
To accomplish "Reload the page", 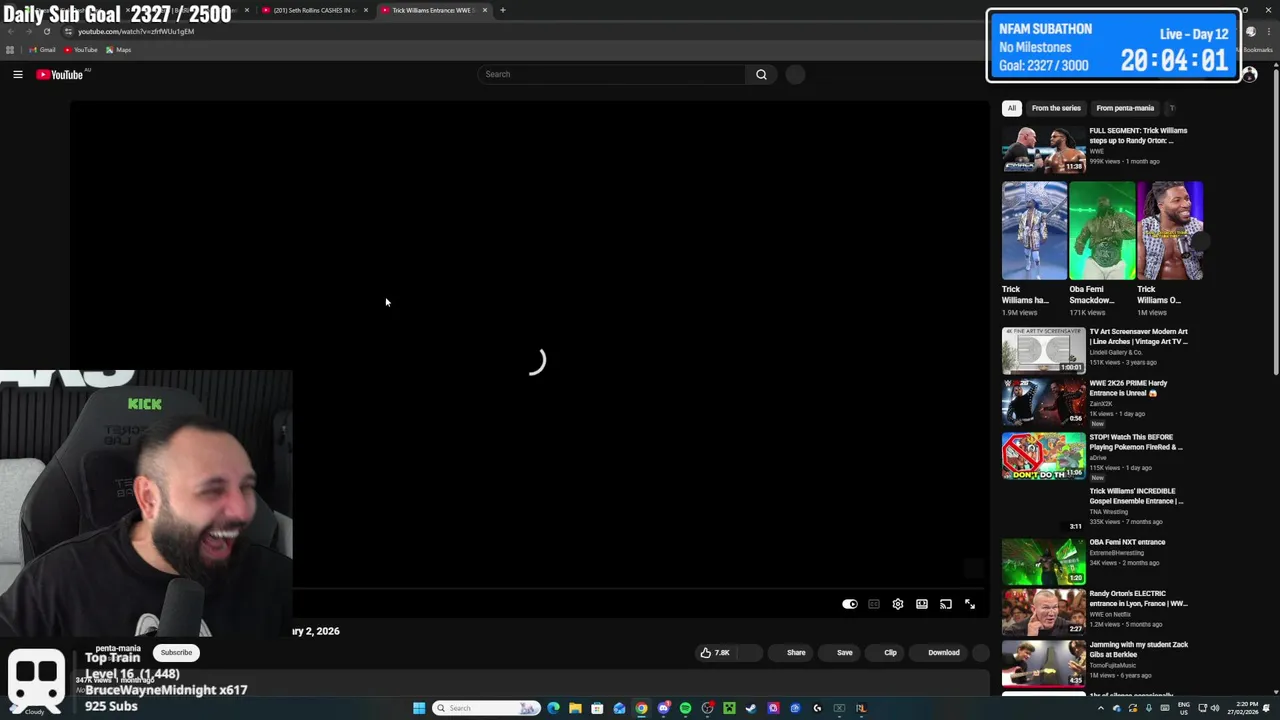I will pos(47,31).
